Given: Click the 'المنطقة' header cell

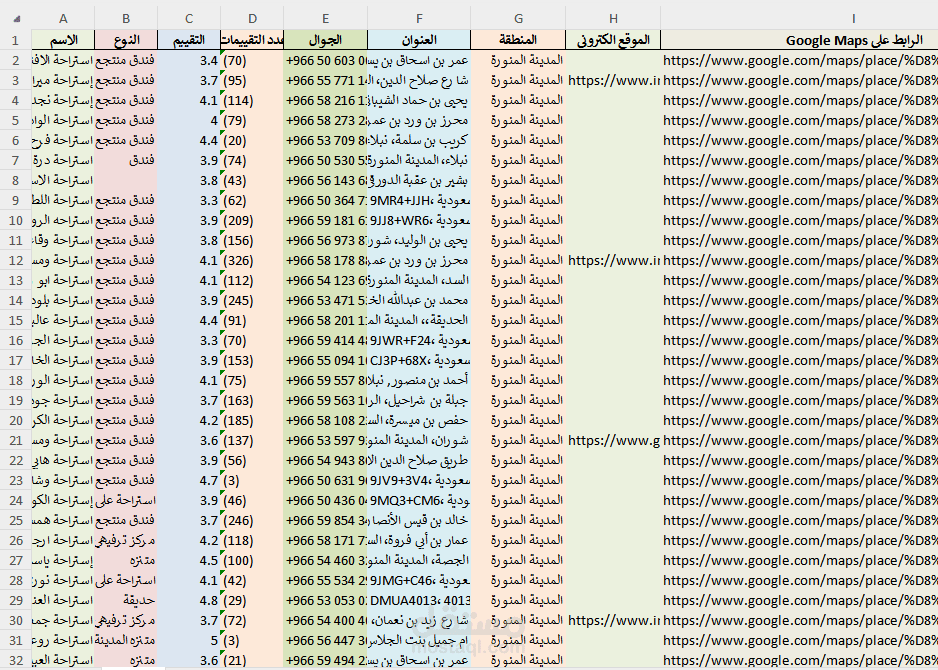Looking at the screenshot, I should click(518, 40).
